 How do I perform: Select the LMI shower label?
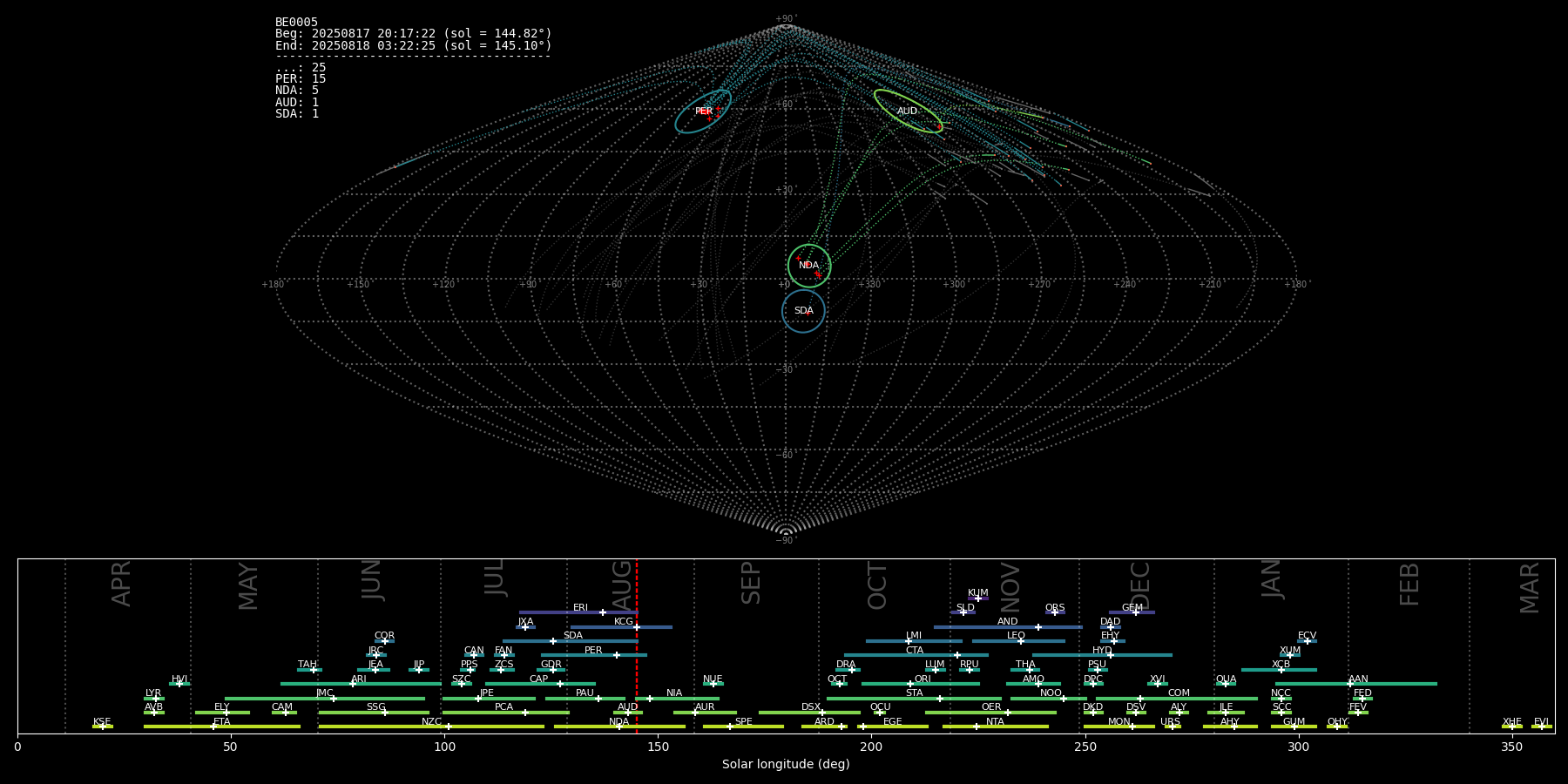pos(914,636)
